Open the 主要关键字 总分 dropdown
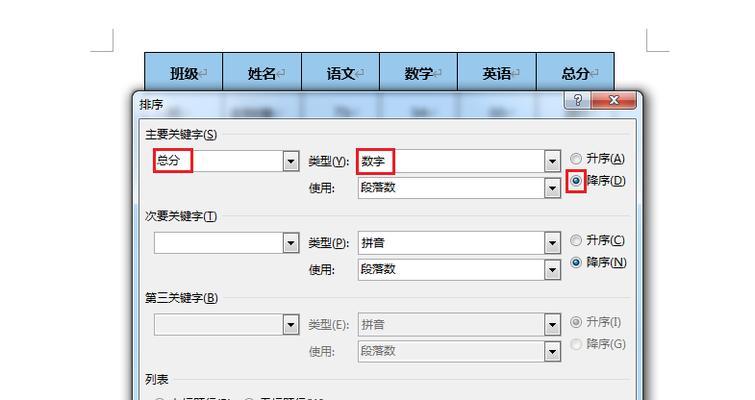 click(x=290, y=161)
